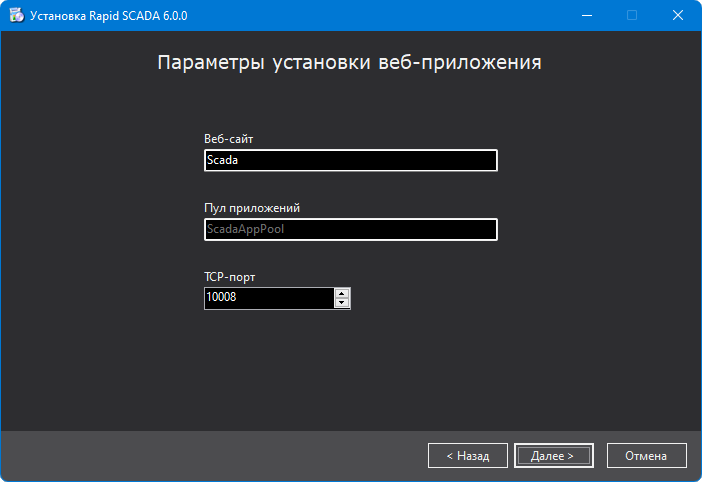Go back with the Назад button

(x=468, y=456)
